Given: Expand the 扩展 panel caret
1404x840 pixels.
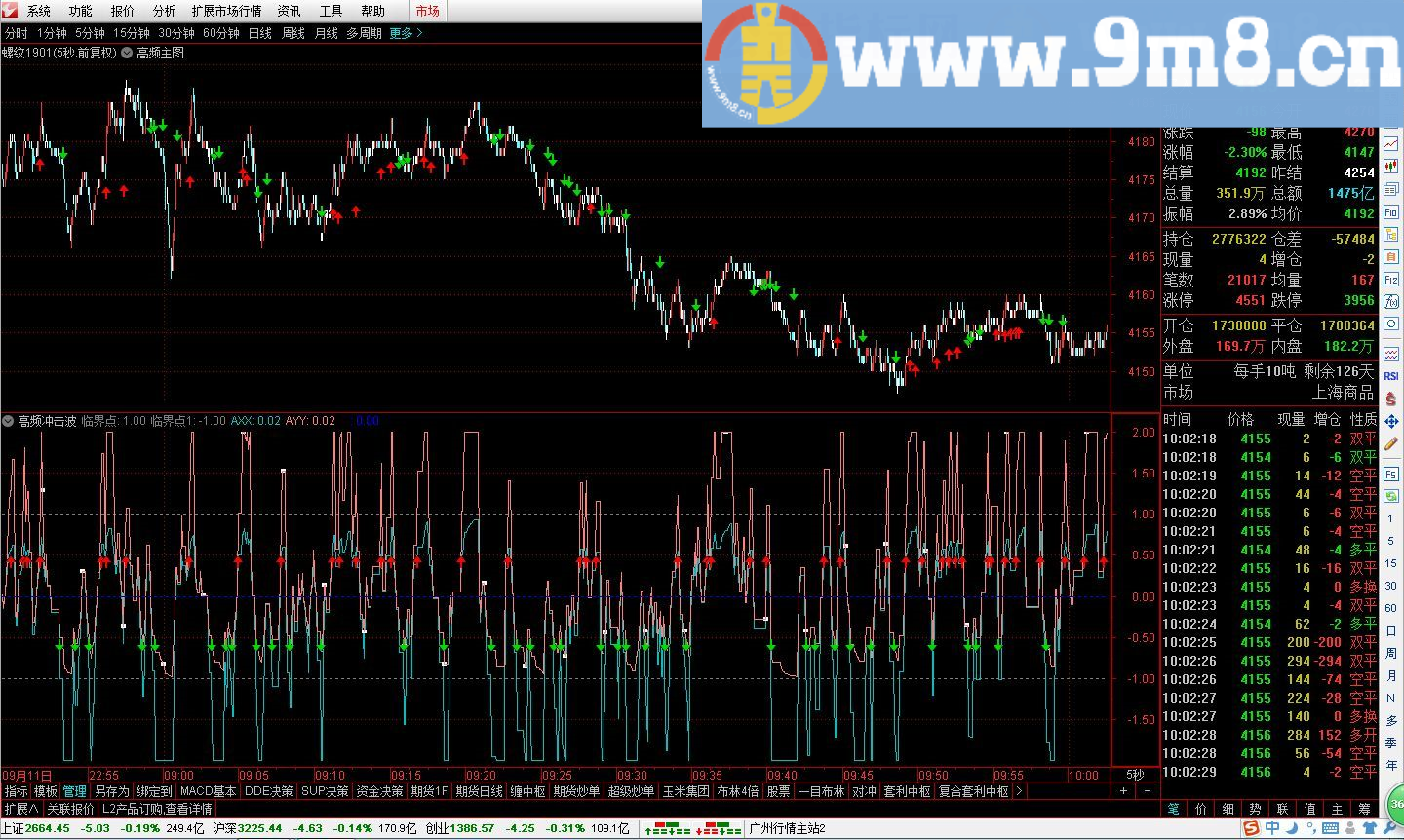Looking at the screenshot, I should (20, 809).
